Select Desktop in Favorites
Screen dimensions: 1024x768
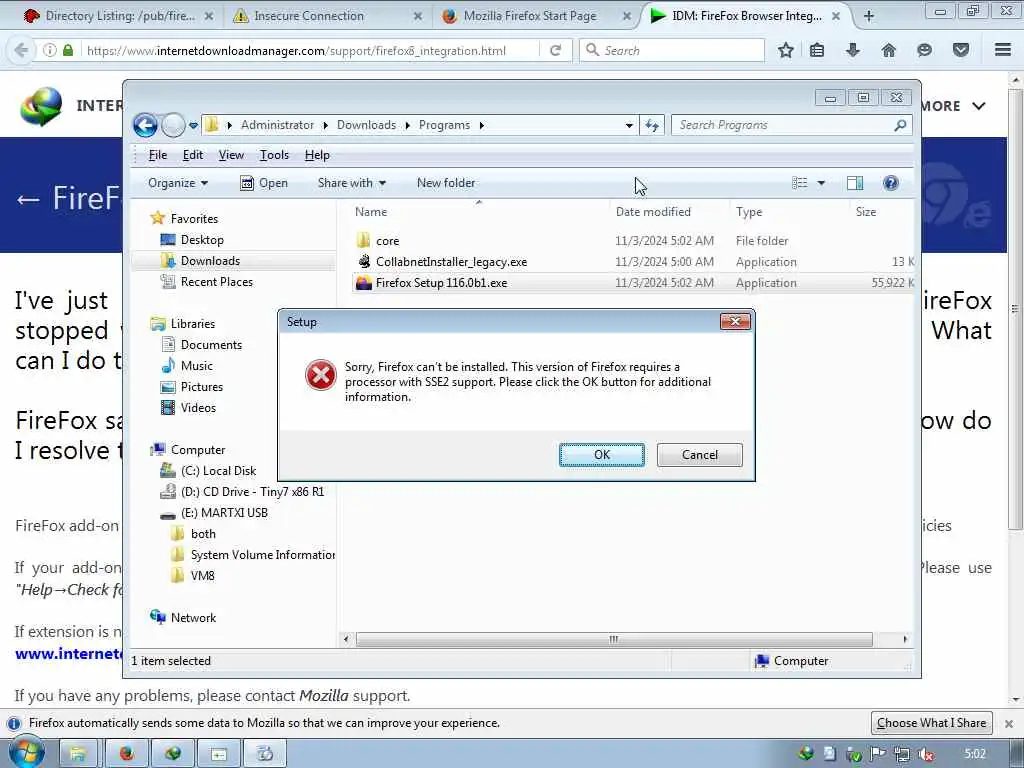(202, 240)
